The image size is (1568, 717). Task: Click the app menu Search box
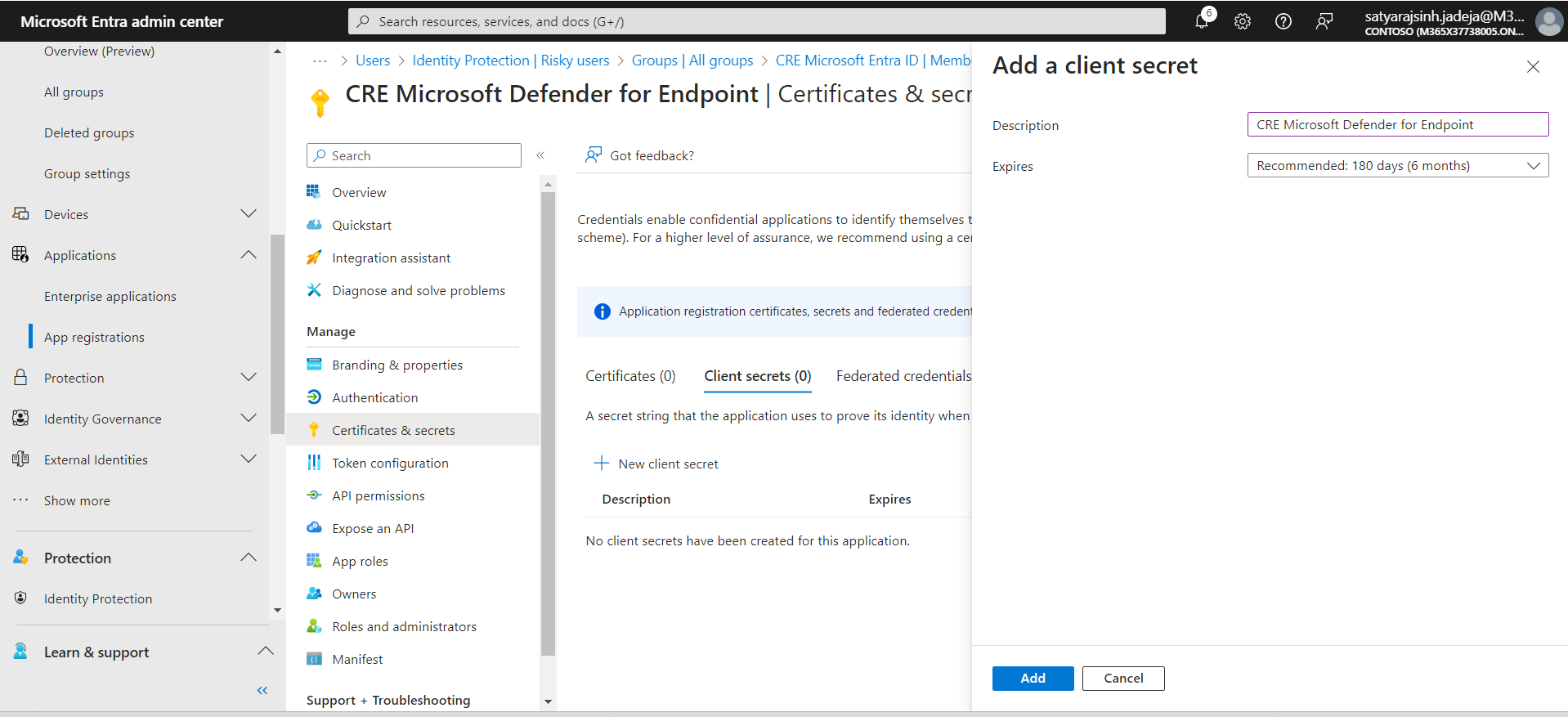click(x=414, y=155)
